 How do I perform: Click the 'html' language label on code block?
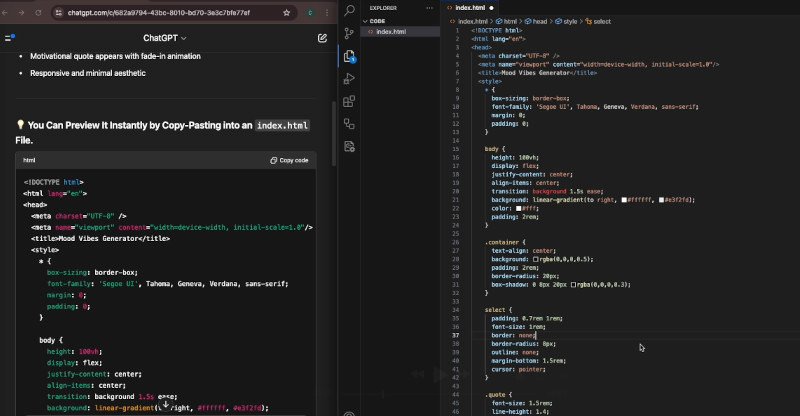click(29, 160)
